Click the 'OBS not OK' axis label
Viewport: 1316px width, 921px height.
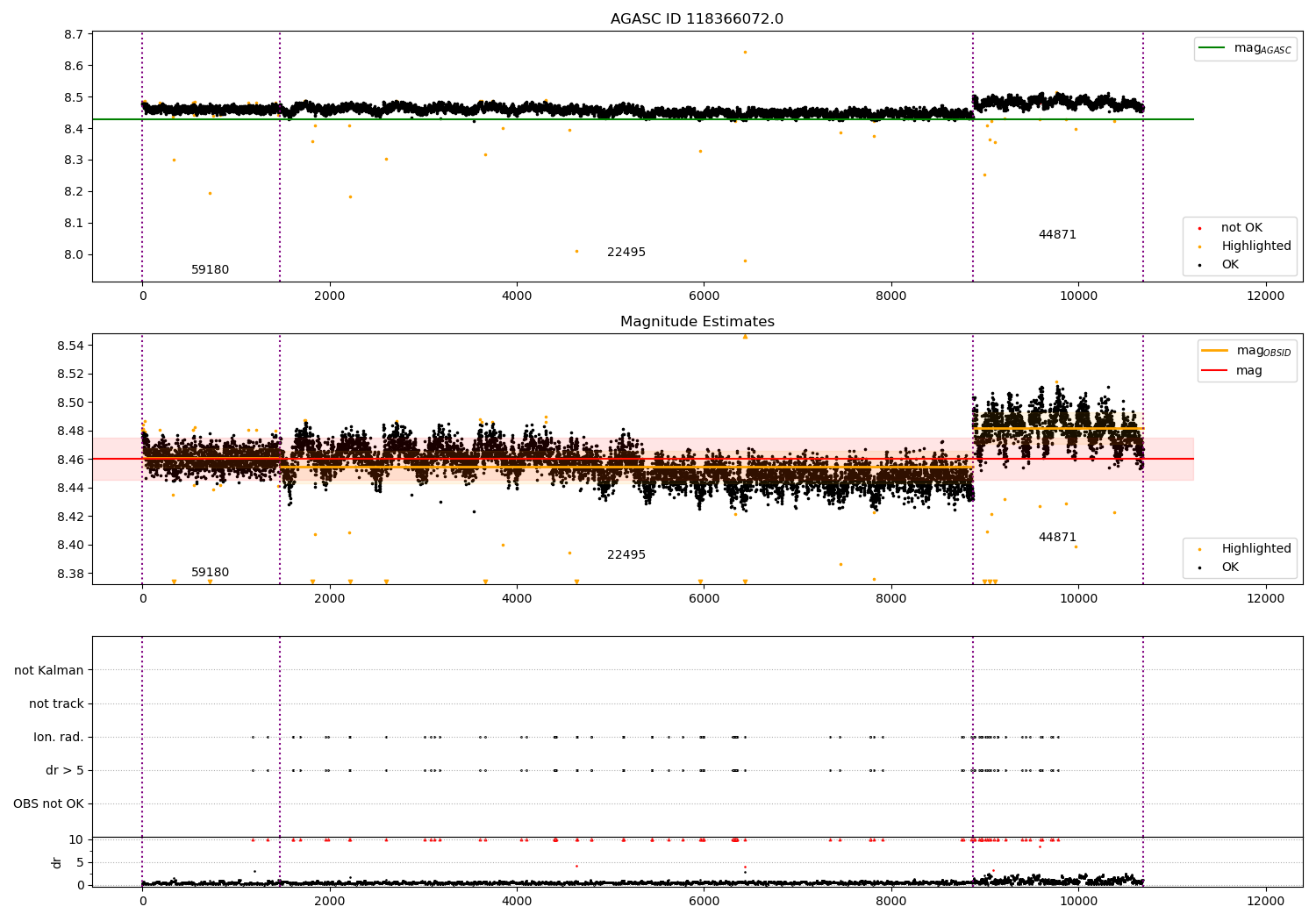(48, 804)
